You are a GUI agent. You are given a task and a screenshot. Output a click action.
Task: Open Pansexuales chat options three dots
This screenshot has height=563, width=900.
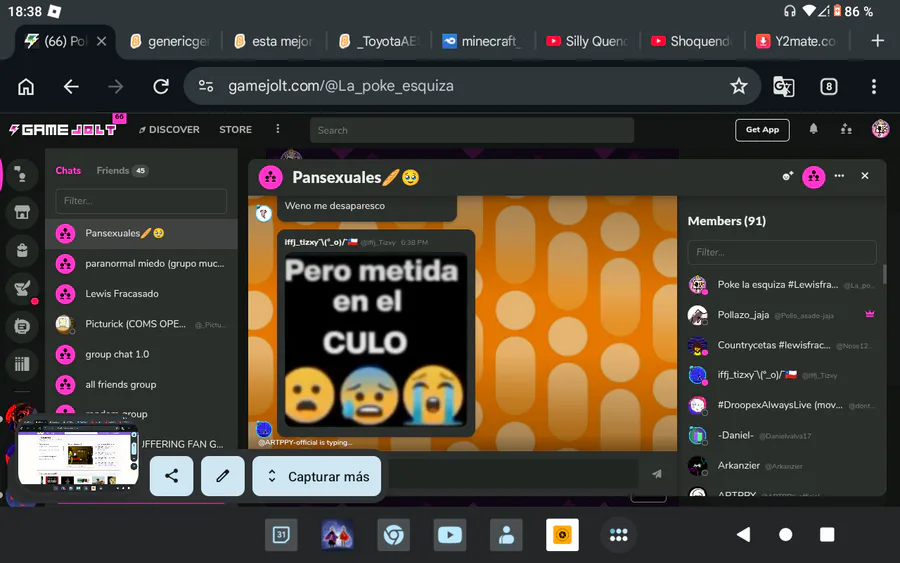tap(839, 176)
